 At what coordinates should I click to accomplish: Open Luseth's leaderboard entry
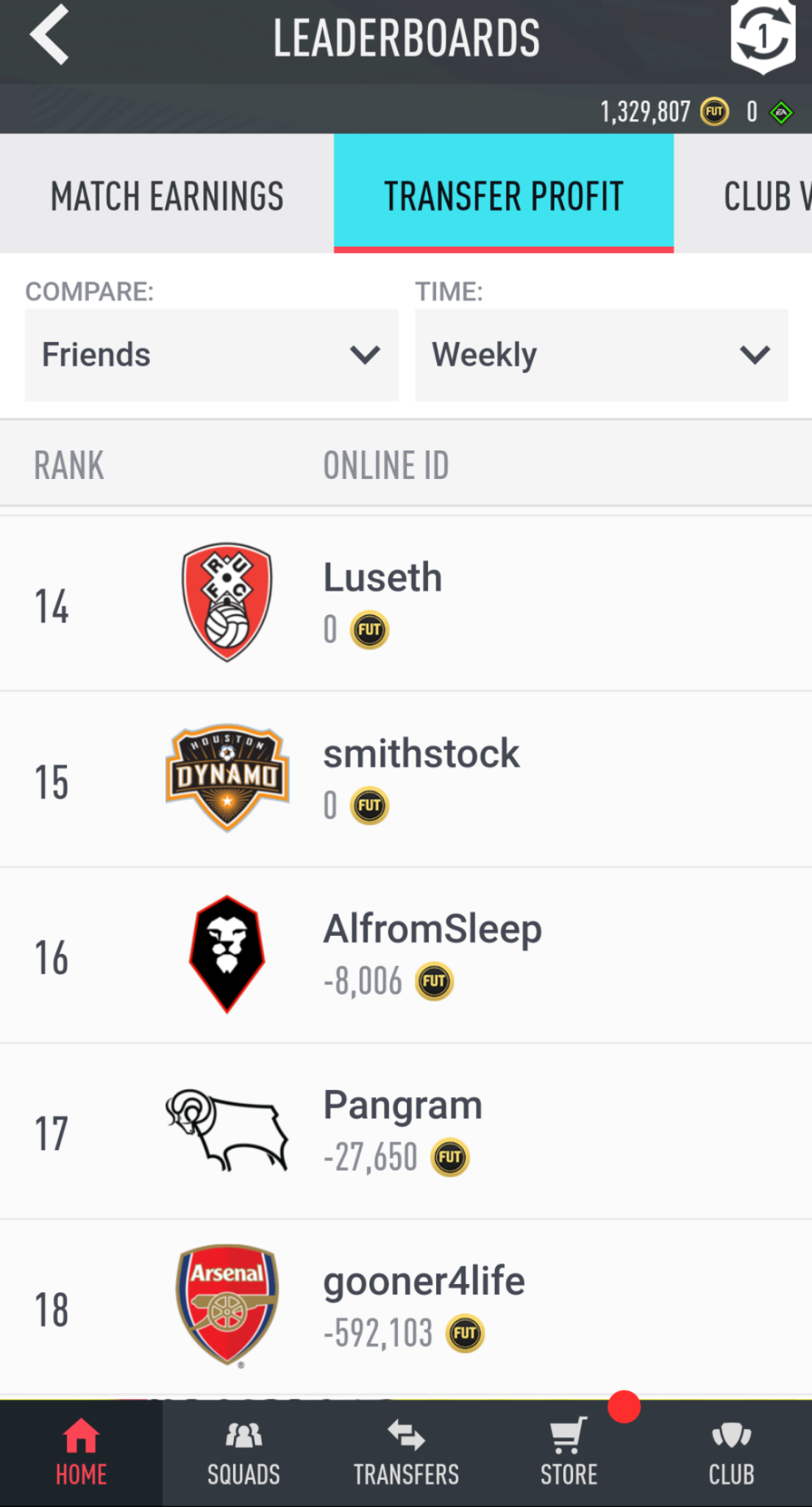click(406, 603)
